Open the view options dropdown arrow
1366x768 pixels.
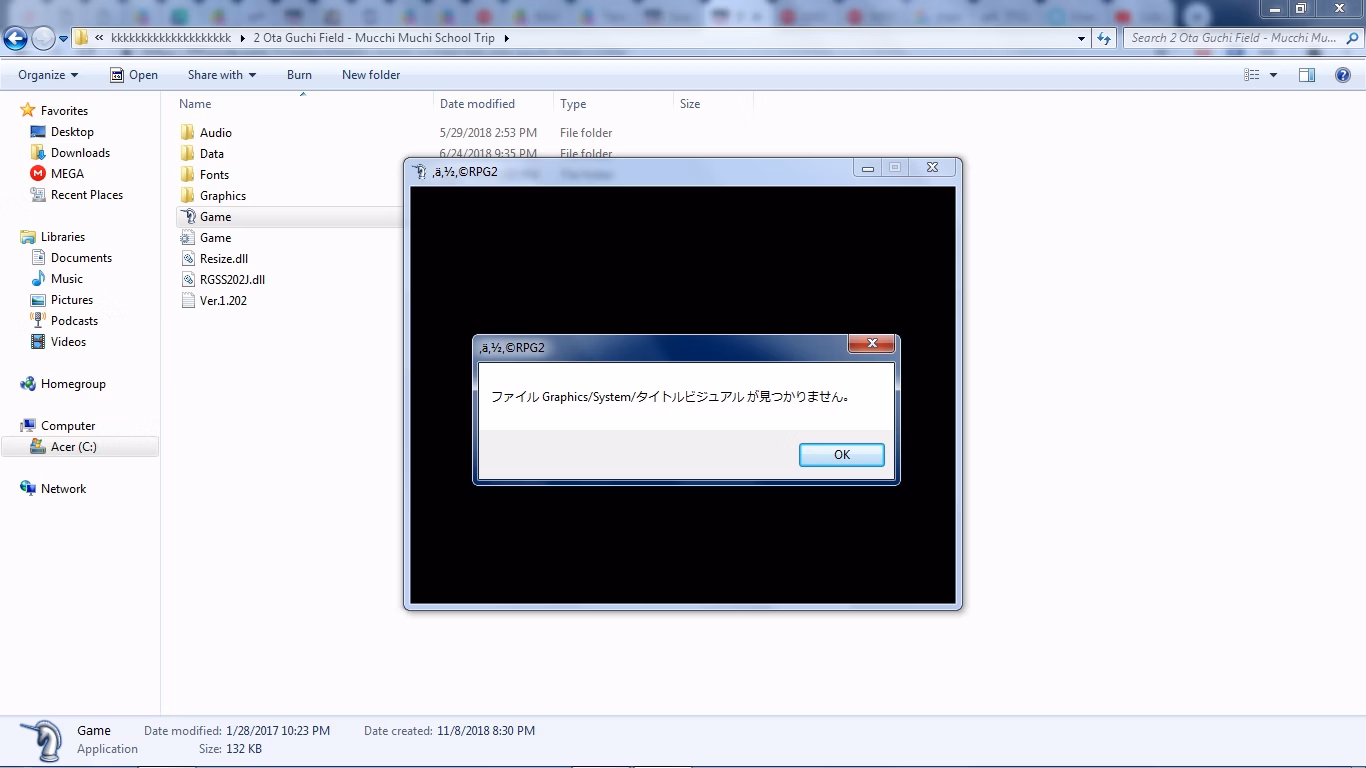(1273, 75)
